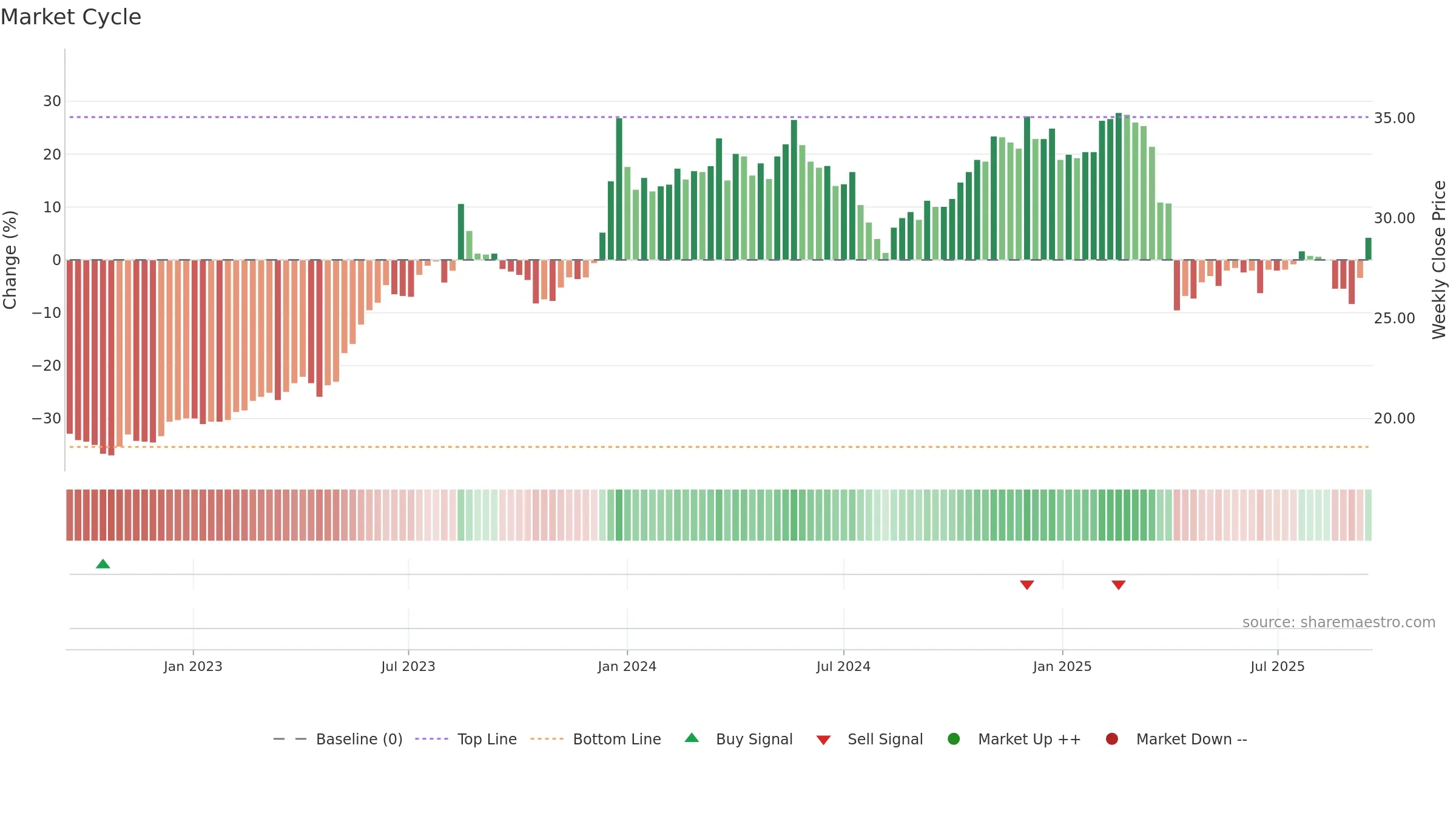Click the 35.00 price axis label
1456x819 pixels.
coord(1394,118)
